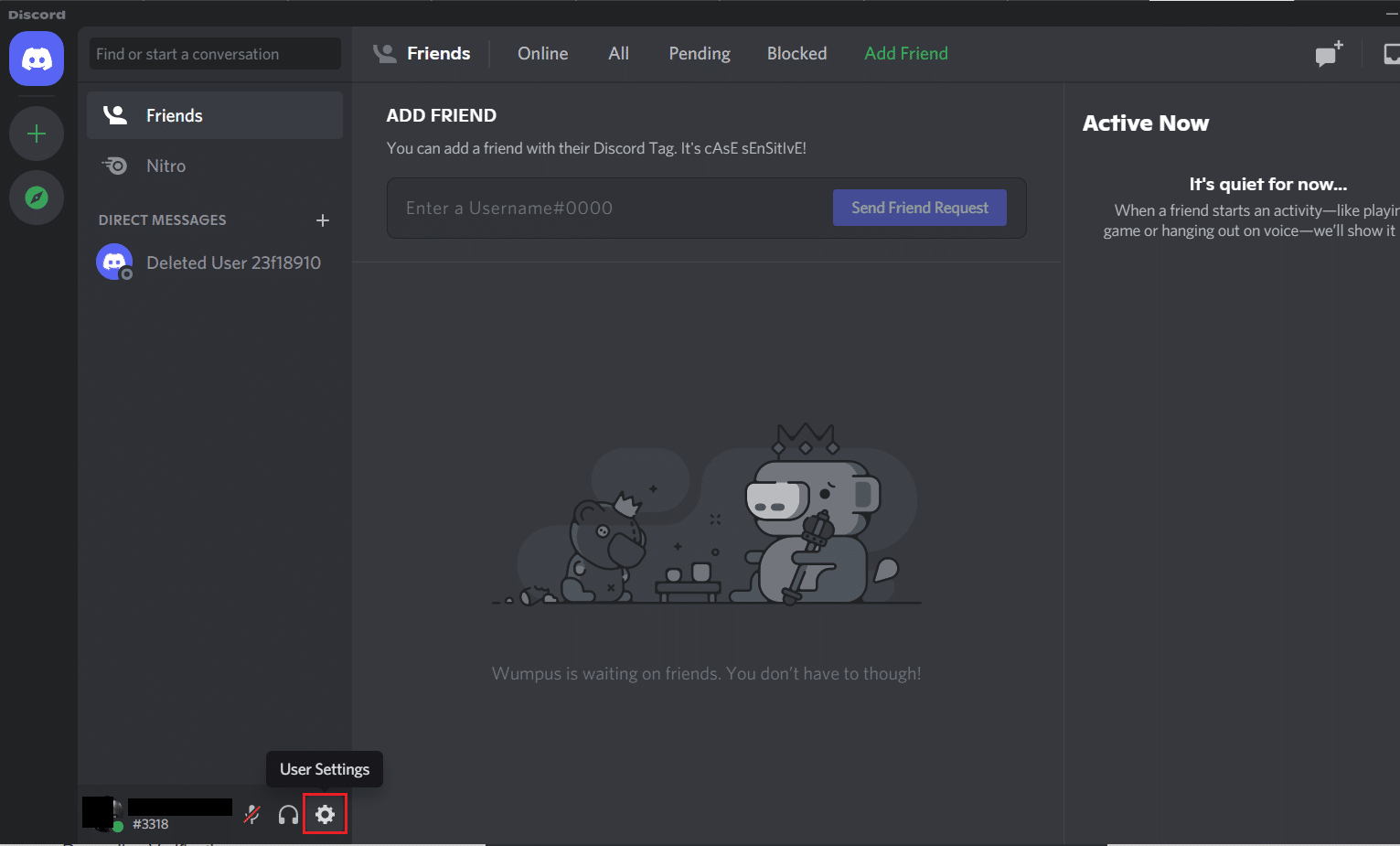
Task: Switch to the Online tab
Action: (x=542, y=53)
